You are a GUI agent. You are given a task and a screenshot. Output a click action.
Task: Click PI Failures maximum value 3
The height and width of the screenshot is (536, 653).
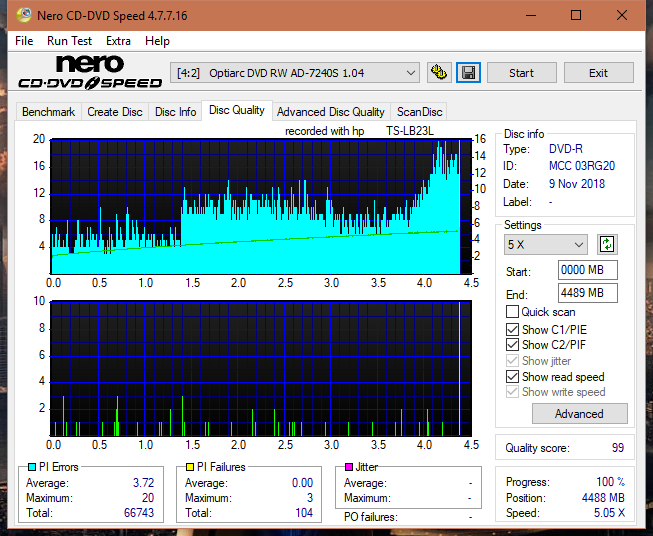(310, 498)
